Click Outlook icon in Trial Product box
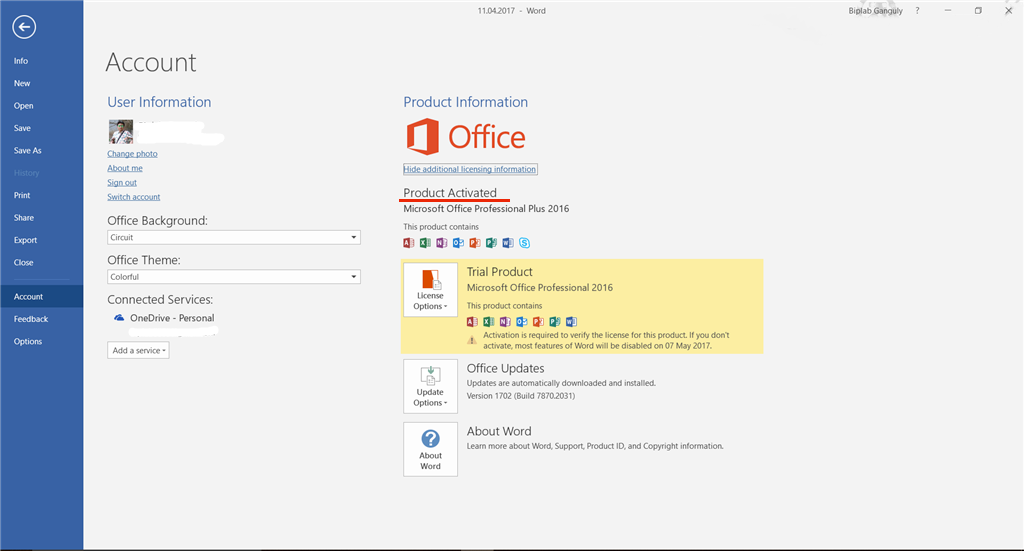1024x551 pixels. coord(521,321)
